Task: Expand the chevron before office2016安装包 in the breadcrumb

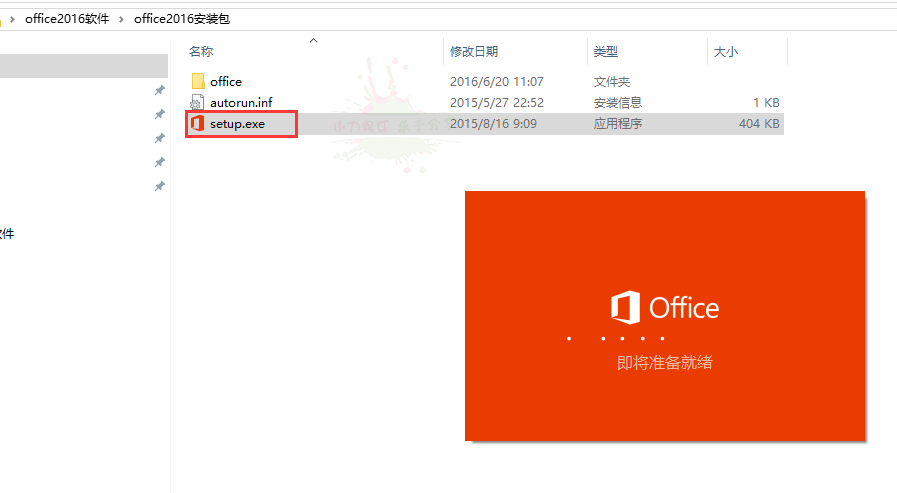Action: pyautogui.click(x=122, y=19)
